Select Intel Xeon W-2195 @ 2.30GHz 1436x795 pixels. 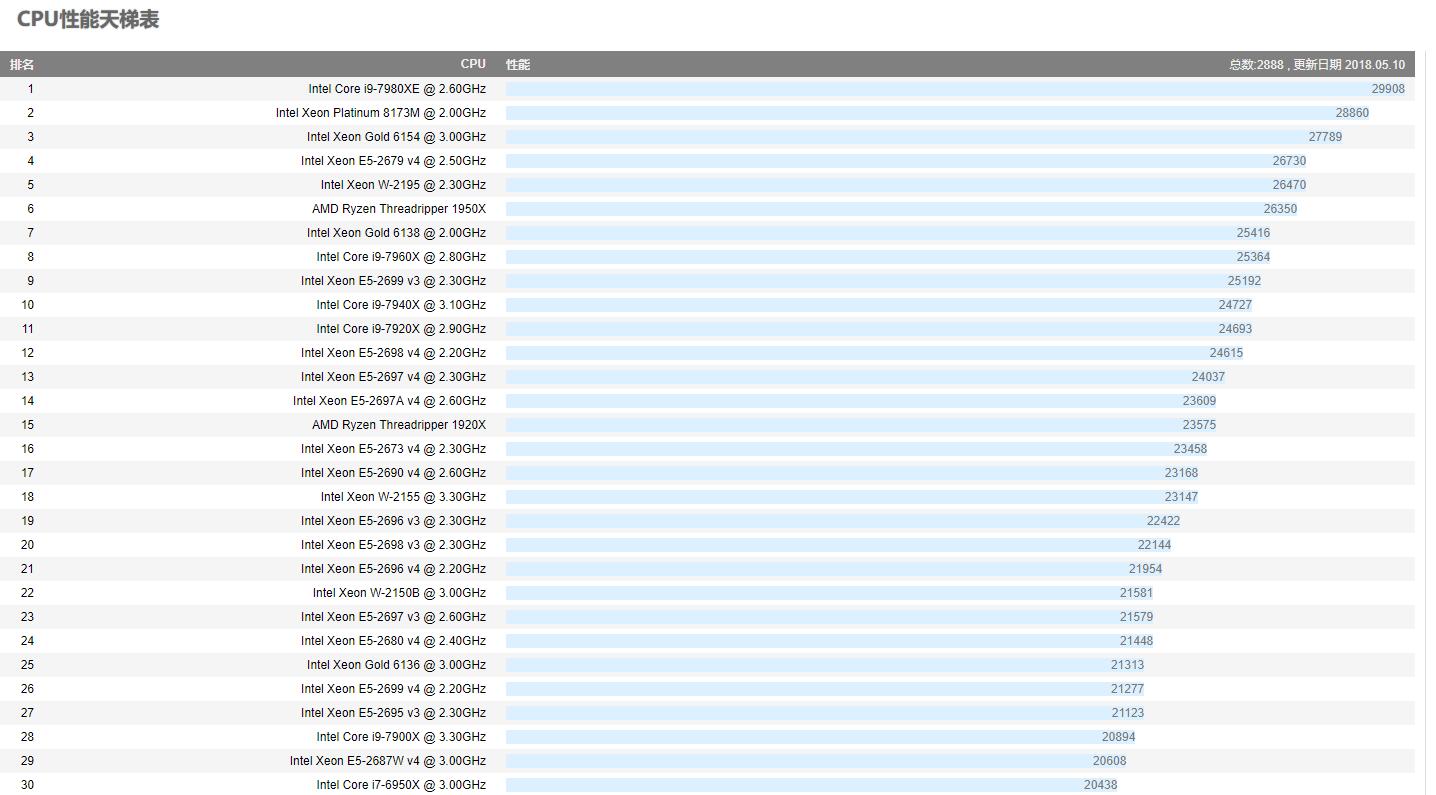(x=403, y=185)
